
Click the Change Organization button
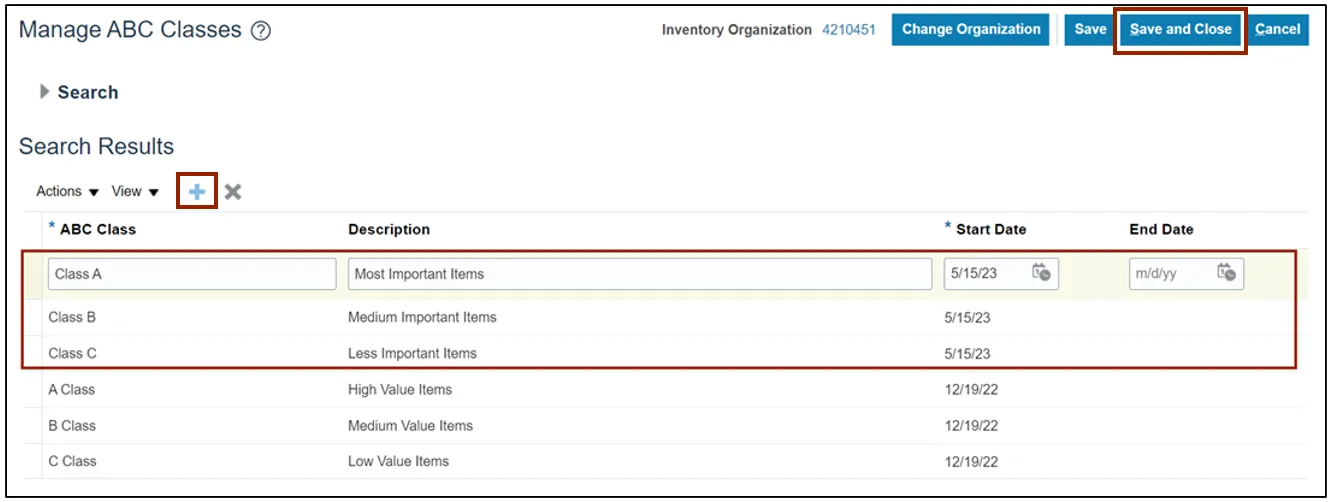tap(970, 30)
